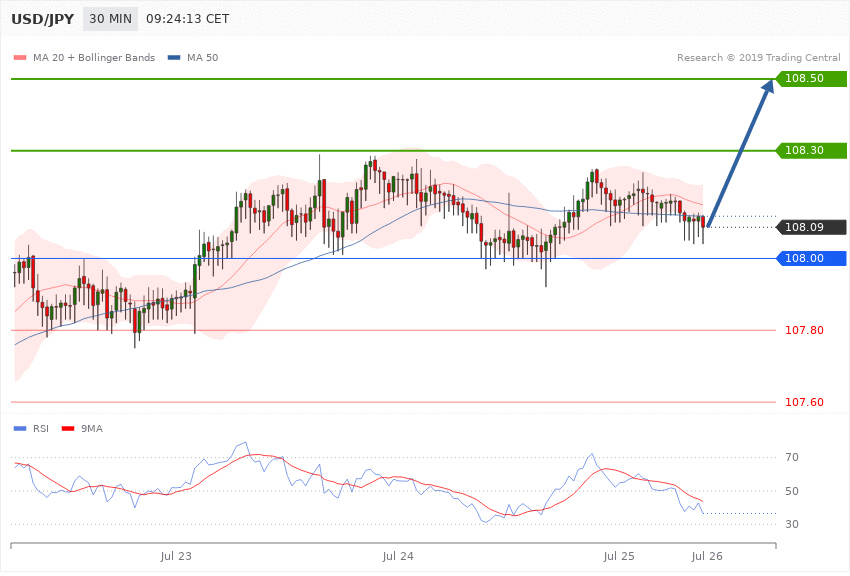Click the Jul 25 date label
Viewport: 850px width, 576px height.
(619, 556)
